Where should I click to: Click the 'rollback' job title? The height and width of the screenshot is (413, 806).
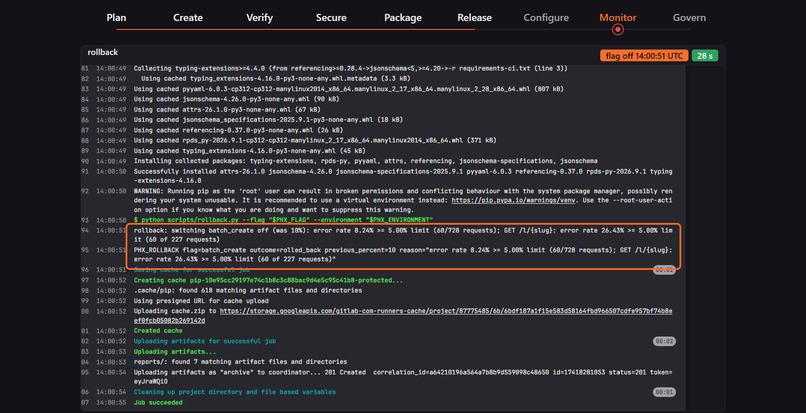point(102,52)
